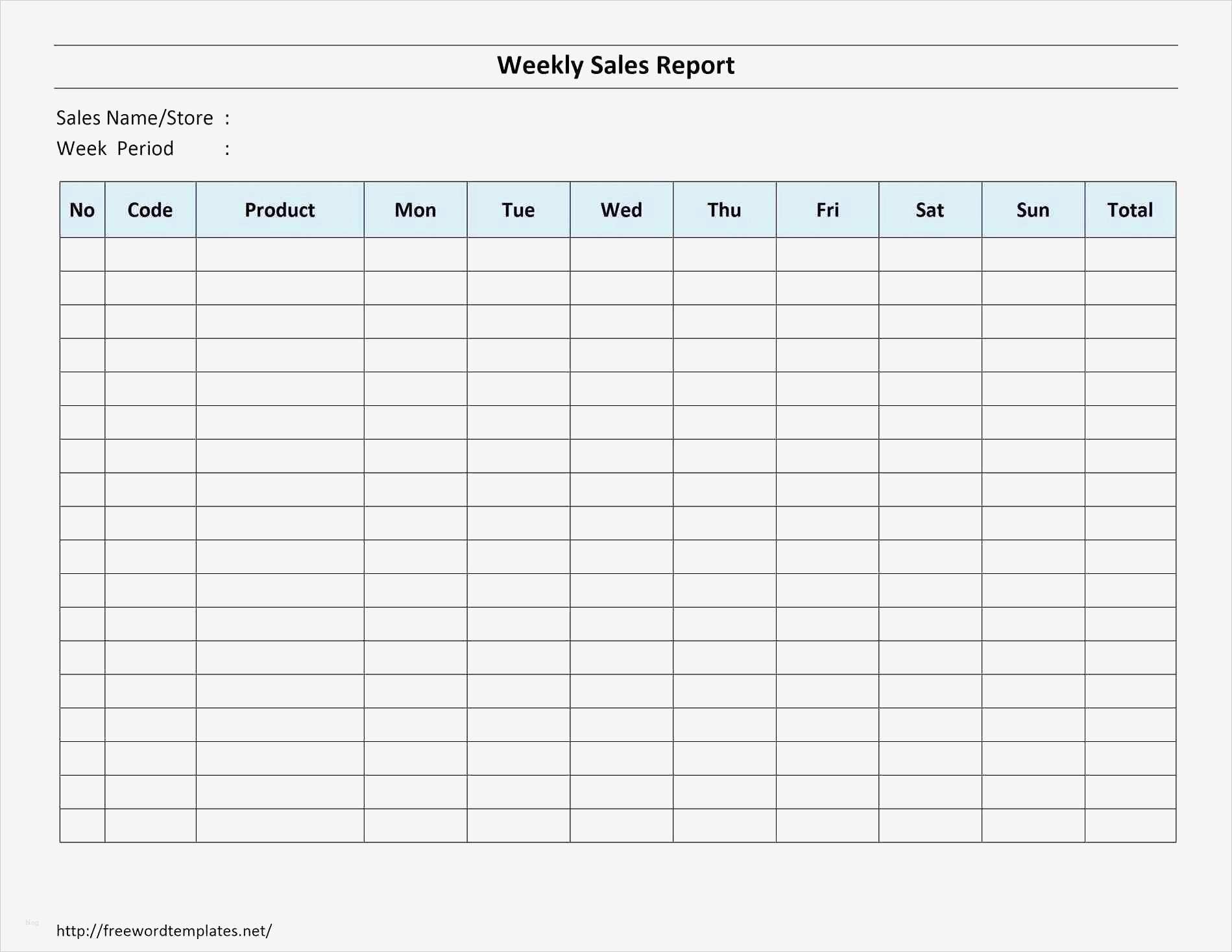Image resolution: width=1232 pixels, height=952 pixels.
Task: Select the Thu column header
Action: pyautogui.click(x=724, y=210)
